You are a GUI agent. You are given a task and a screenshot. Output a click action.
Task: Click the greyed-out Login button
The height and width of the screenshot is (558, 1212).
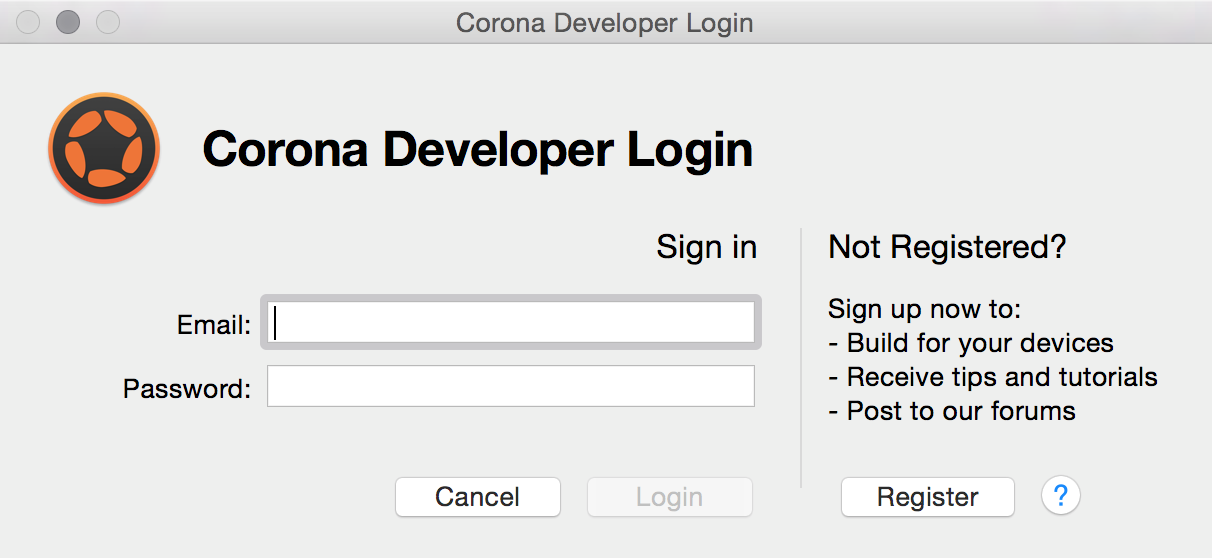[670, 497]
